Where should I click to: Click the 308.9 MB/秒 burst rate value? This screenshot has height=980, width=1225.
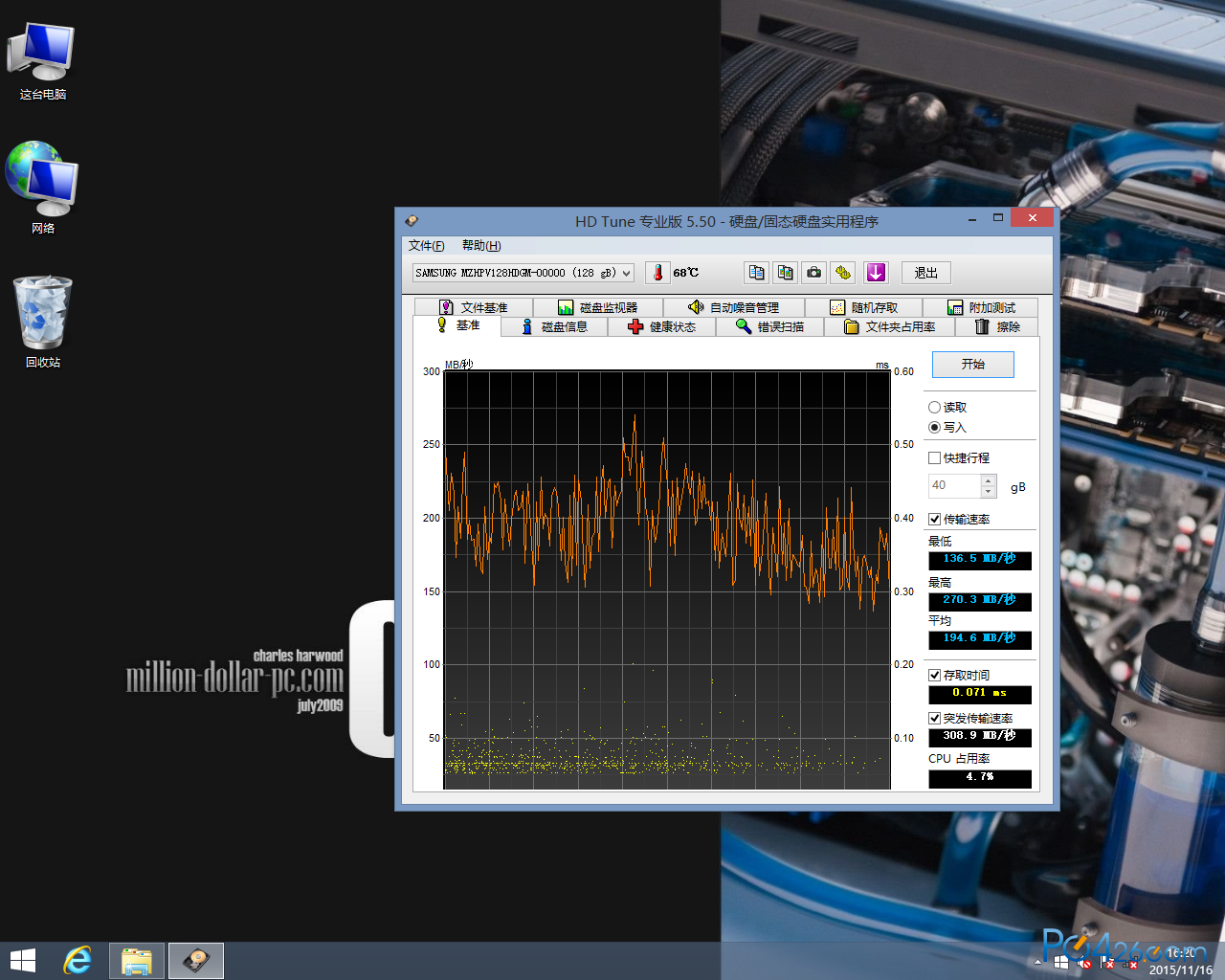click(980, 737)
